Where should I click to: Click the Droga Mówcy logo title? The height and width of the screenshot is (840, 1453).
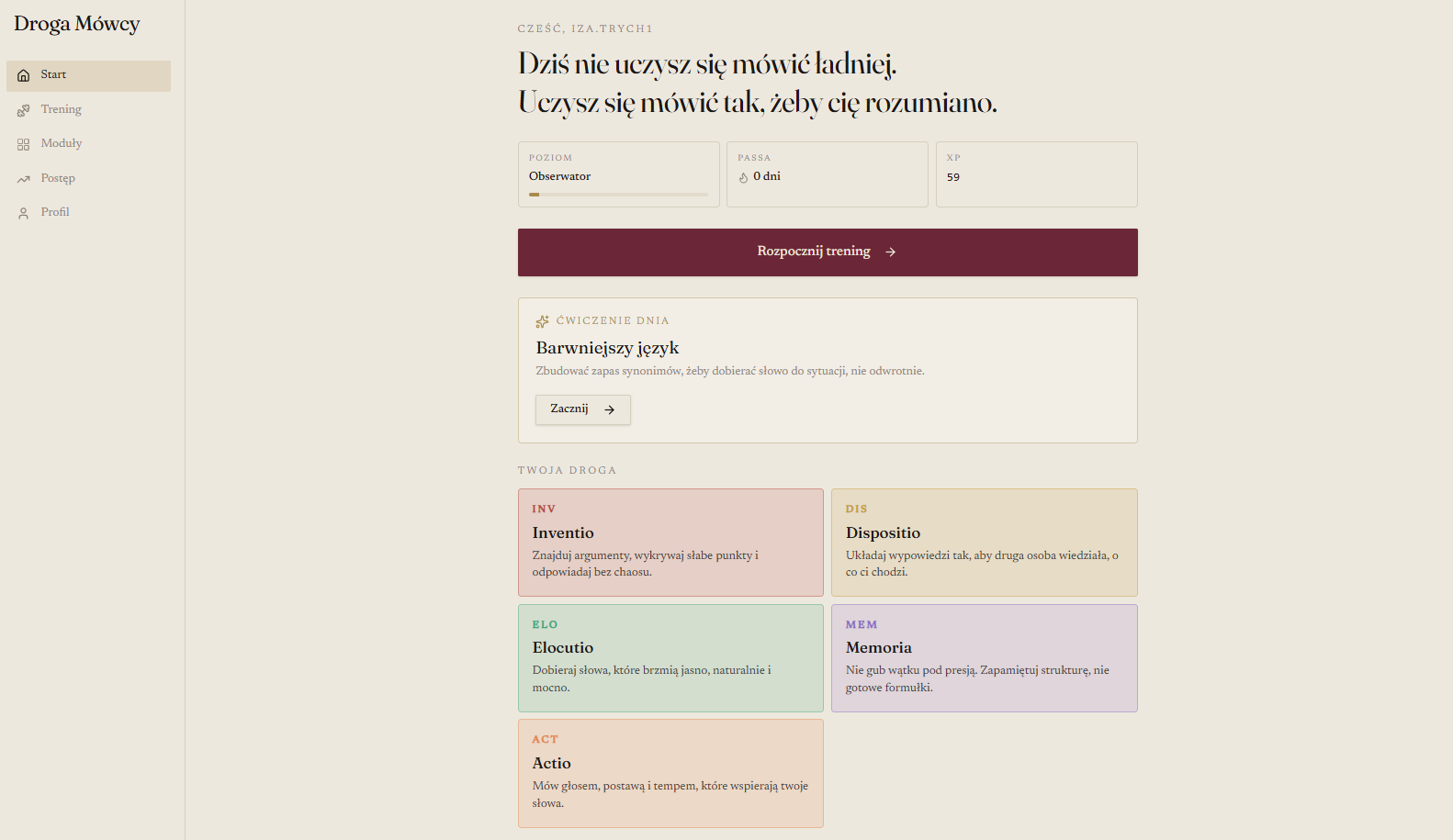pos(77,24)
